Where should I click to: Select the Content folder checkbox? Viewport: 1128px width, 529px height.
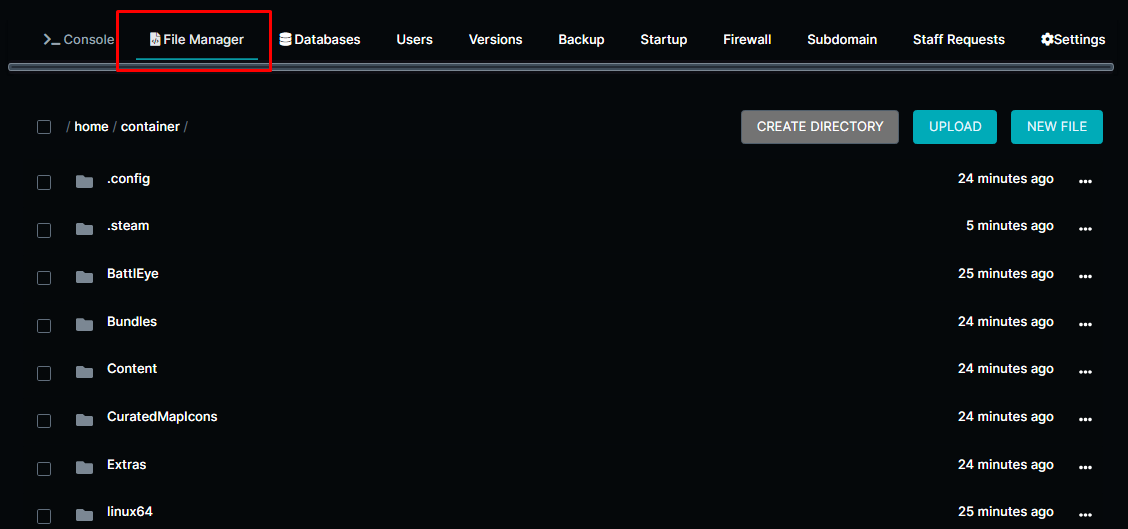[44, 373]
